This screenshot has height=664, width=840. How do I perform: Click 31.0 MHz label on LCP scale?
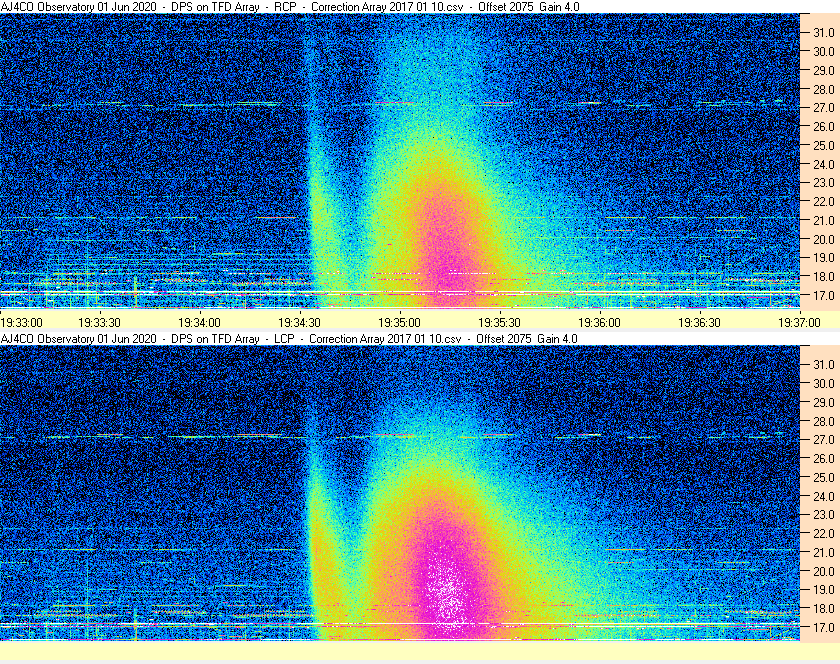point(824,364)
